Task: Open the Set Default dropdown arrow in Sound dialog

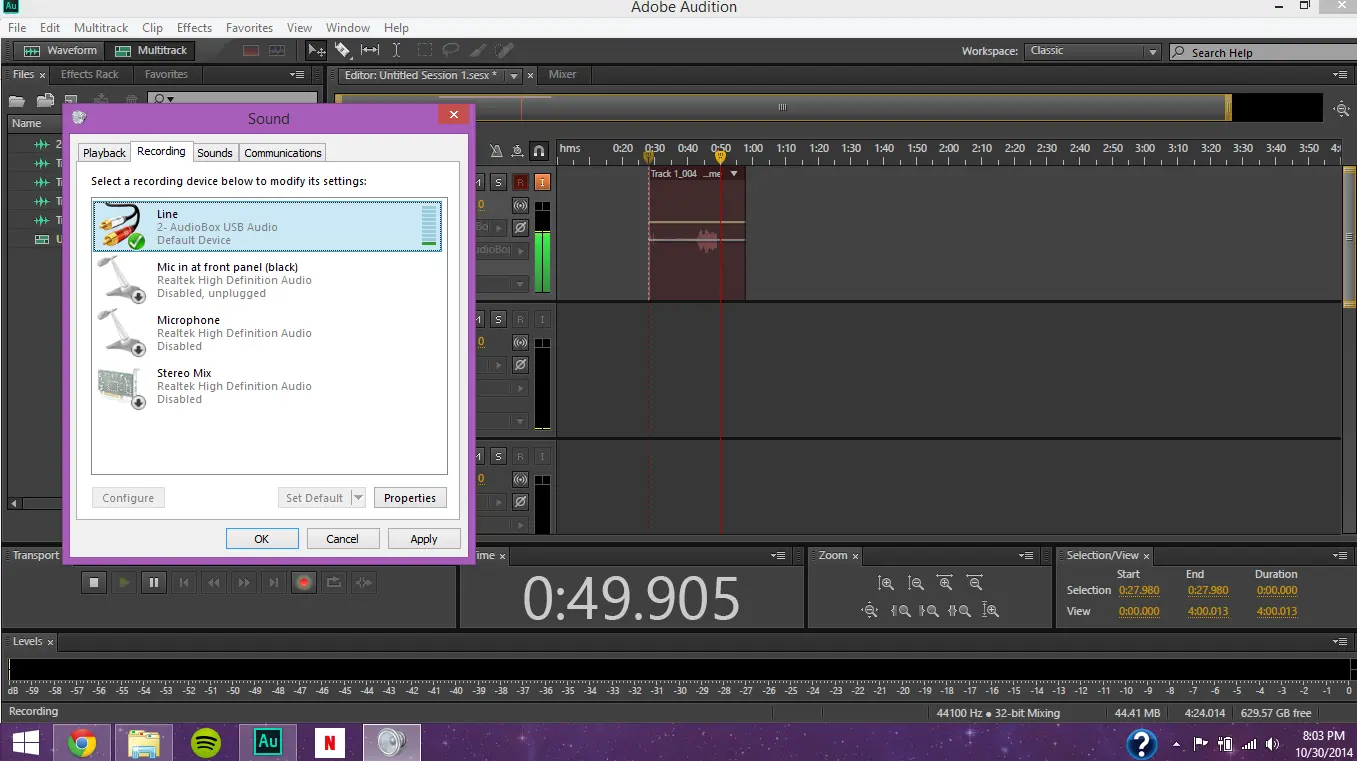Action: coord(359,498)
